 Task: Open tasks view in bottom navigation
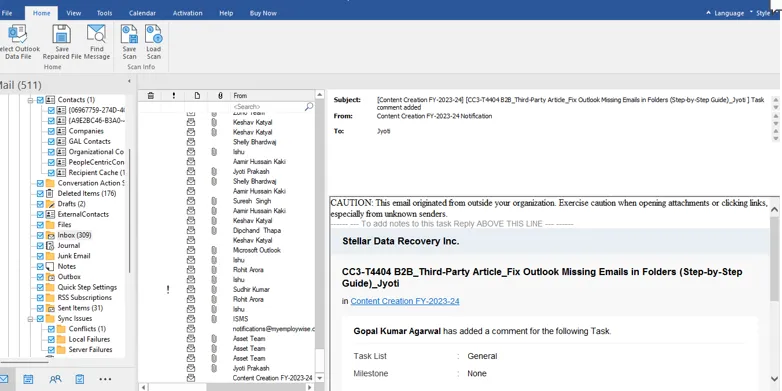click(x=80, y=380)
